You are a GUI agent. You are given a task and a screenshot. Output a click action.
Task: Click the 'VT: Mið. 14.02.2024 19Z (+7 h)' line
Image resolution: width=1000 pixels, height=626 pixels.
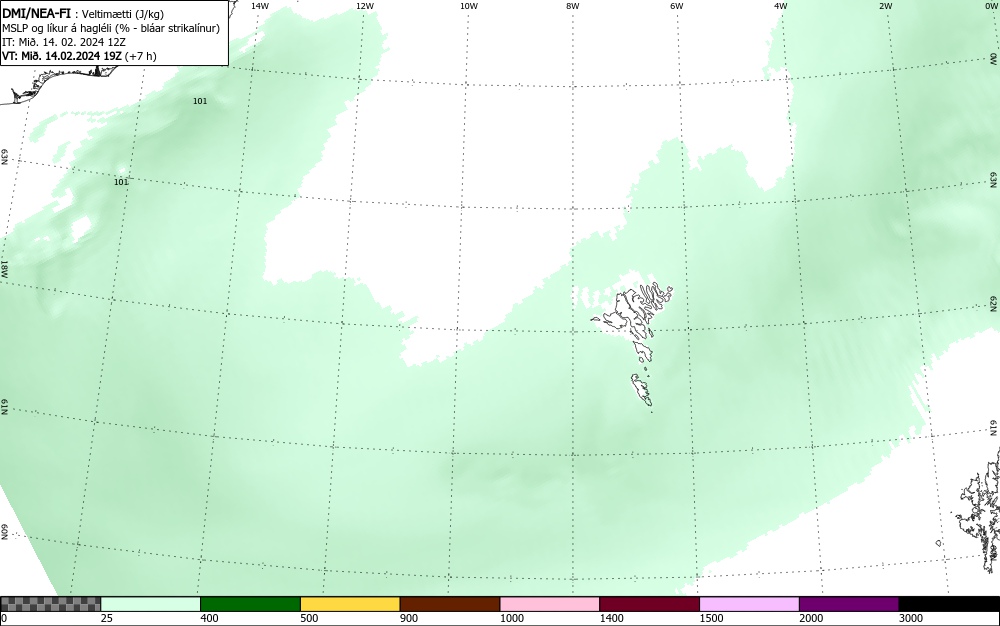[79, 56]
